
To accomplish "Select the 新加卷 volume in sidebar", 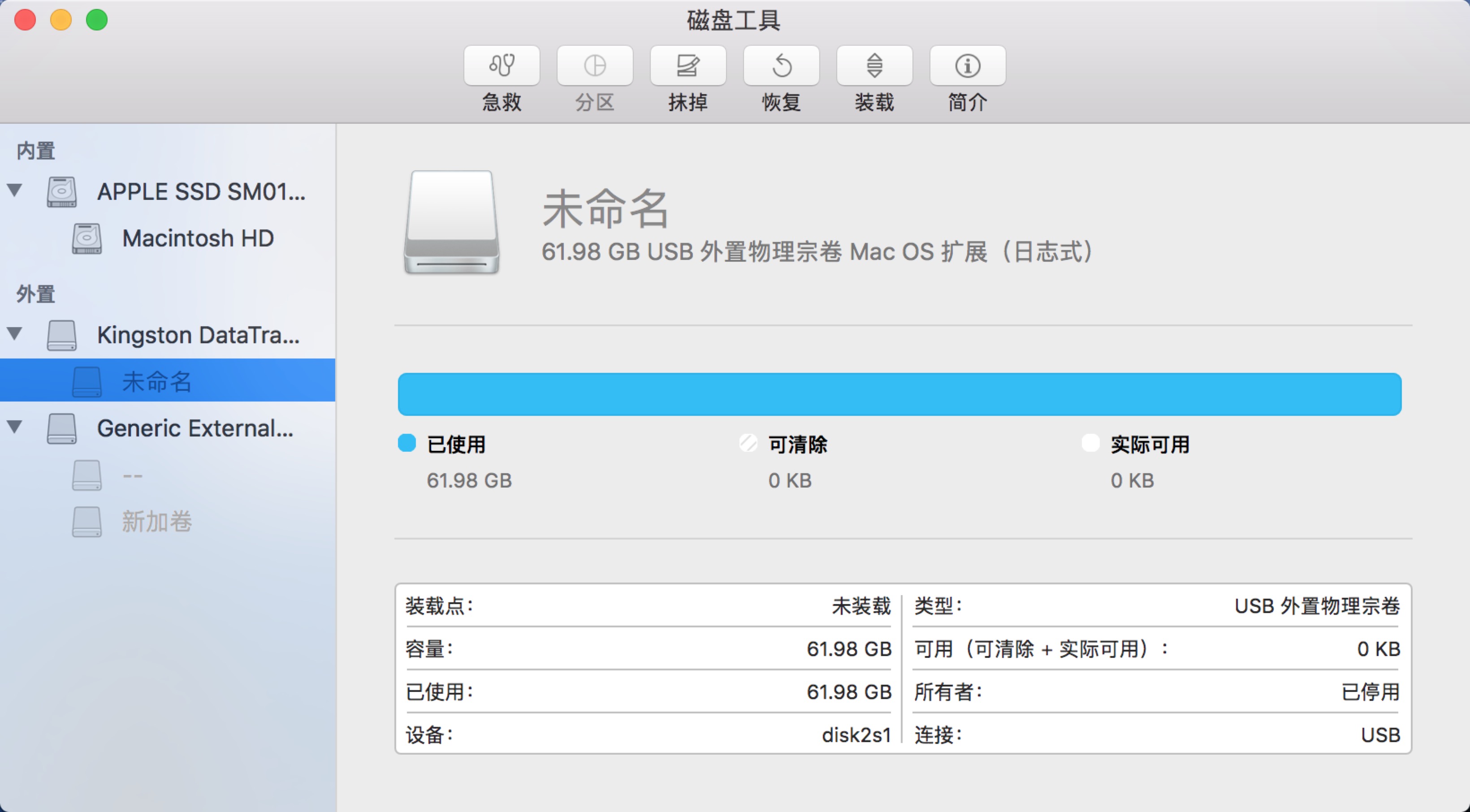I will [157, 522].
